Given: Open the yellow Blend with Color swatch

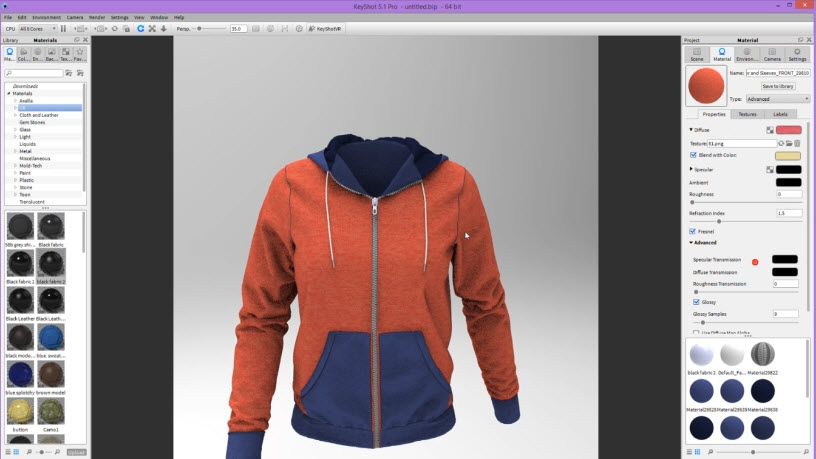Looking at the screenshot, I should (x=787, y=155).
